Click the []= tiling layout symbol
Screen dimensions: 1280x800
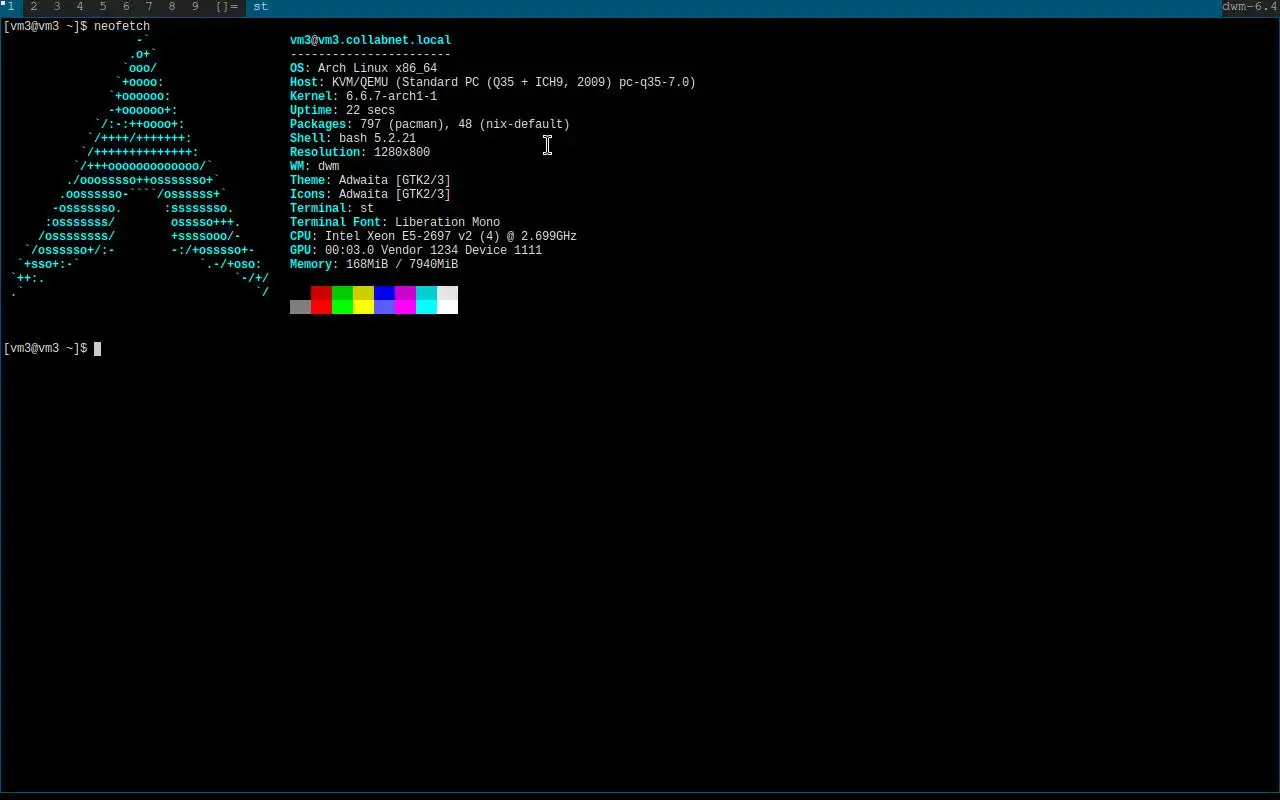click(x=226, y=7)
